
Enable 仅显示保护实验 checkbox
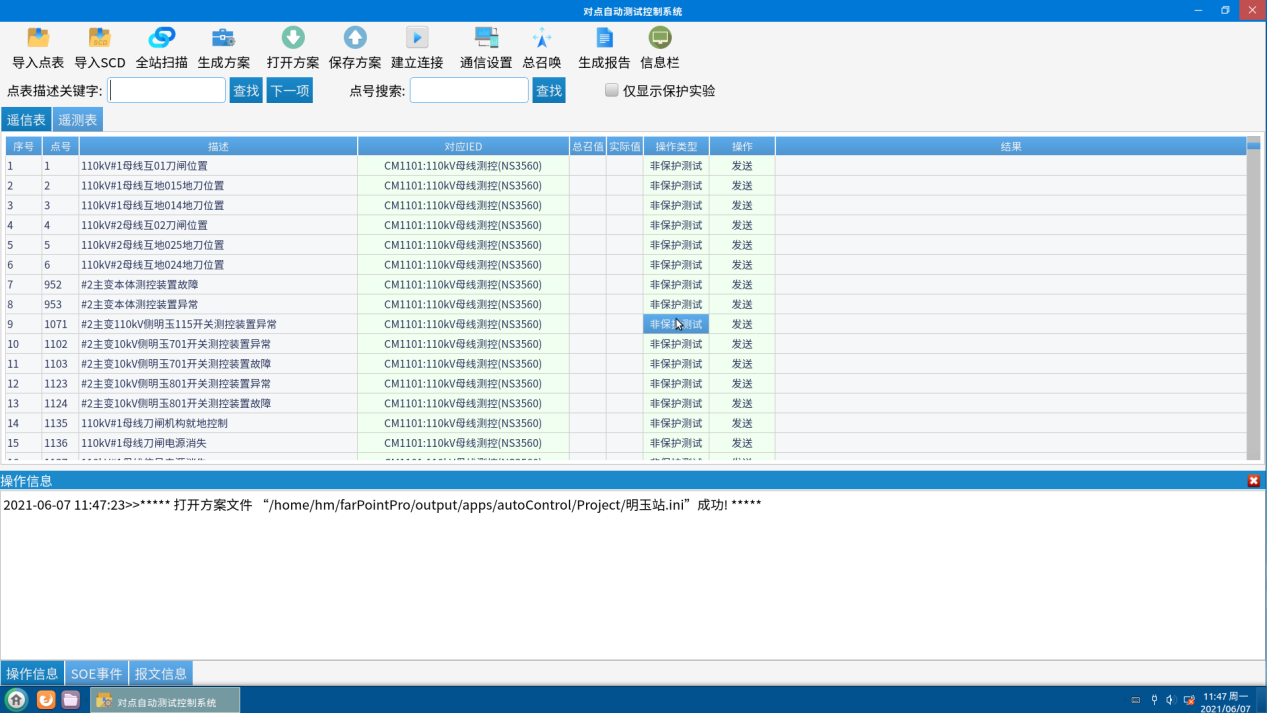(612, 90)
